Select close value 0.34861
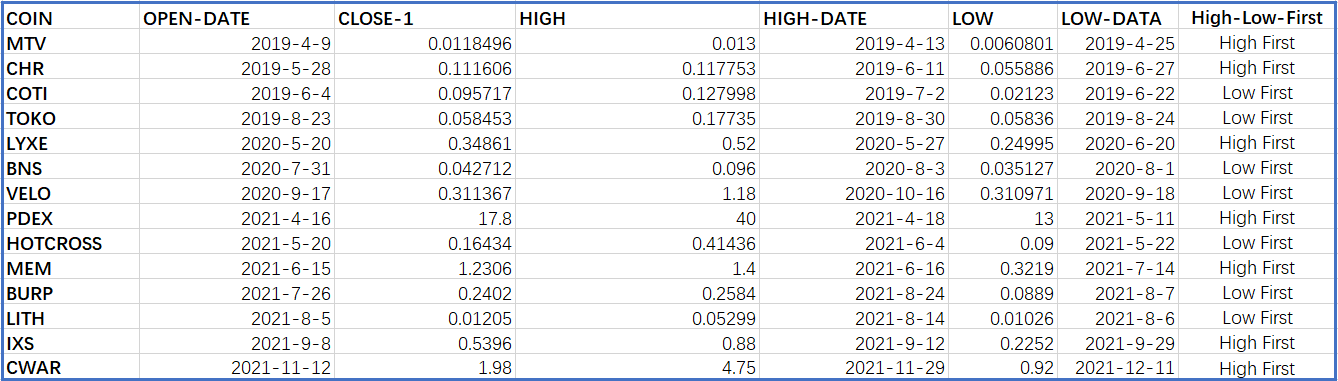1338x381 pixels. [x=480, y=143]
